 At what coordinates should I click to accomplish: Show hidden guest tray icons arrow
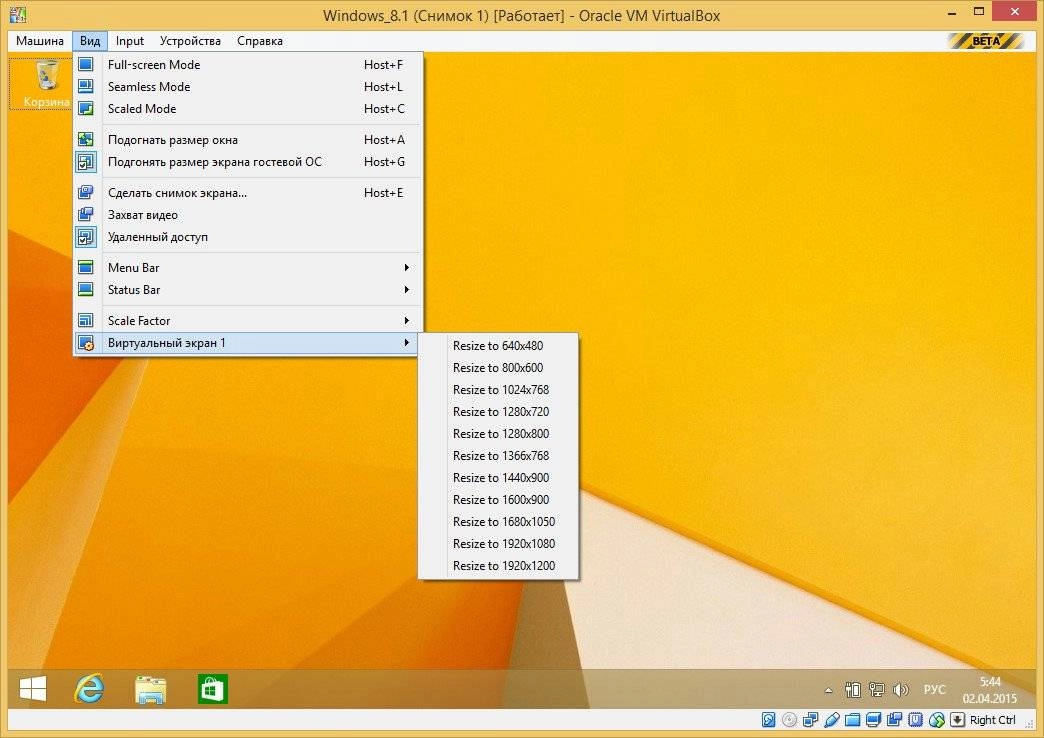pyautogui.click(x=828, y=690)
